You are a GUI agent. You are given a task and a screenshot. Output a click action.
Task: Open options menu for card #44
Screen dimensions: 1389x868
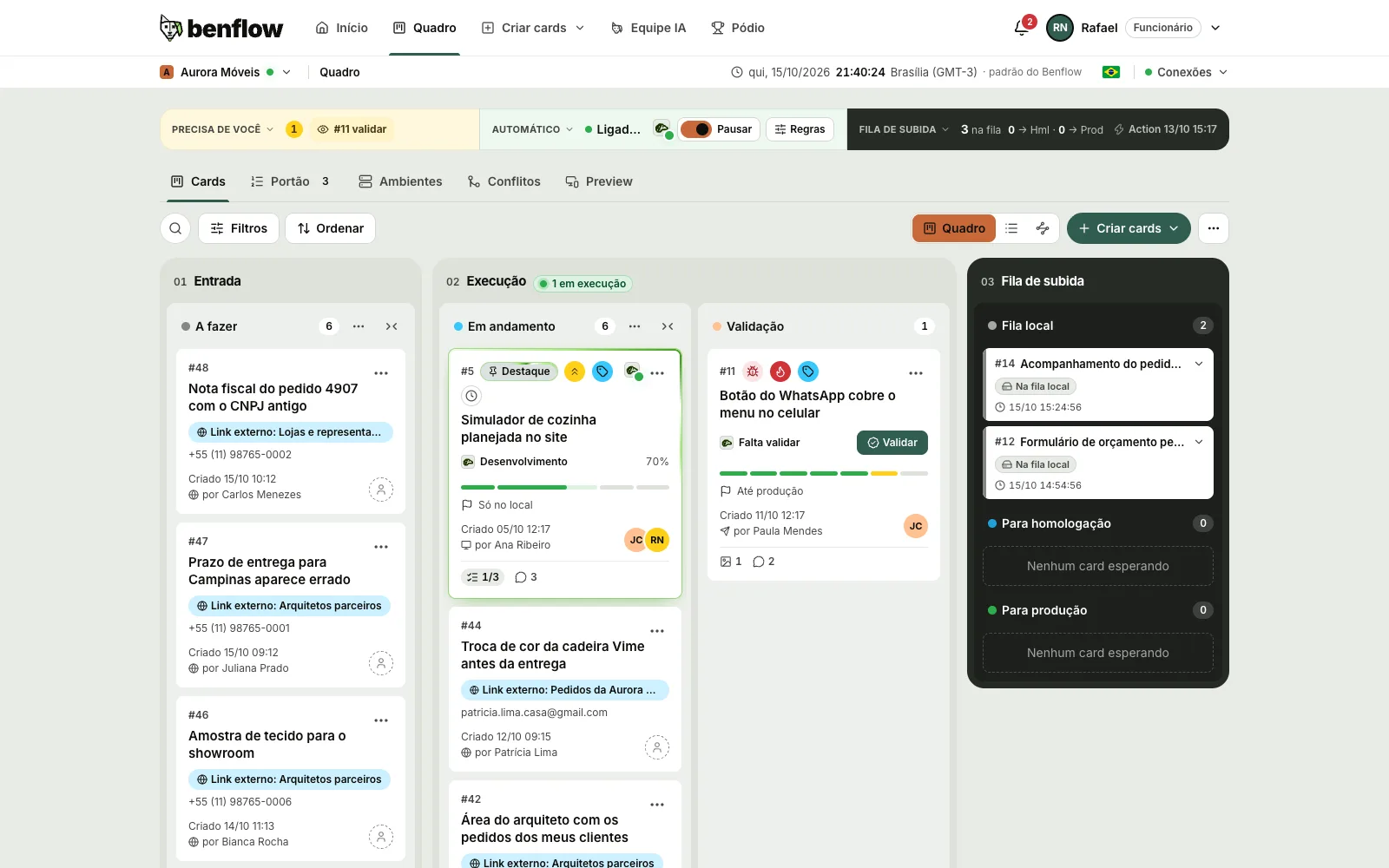(x=657, y=631)
